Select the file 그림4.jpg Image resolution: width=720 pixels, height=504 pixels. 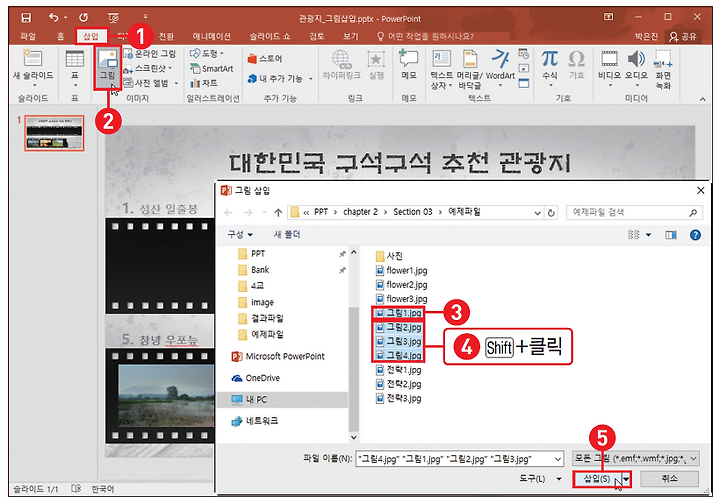[x=399, y=355]
